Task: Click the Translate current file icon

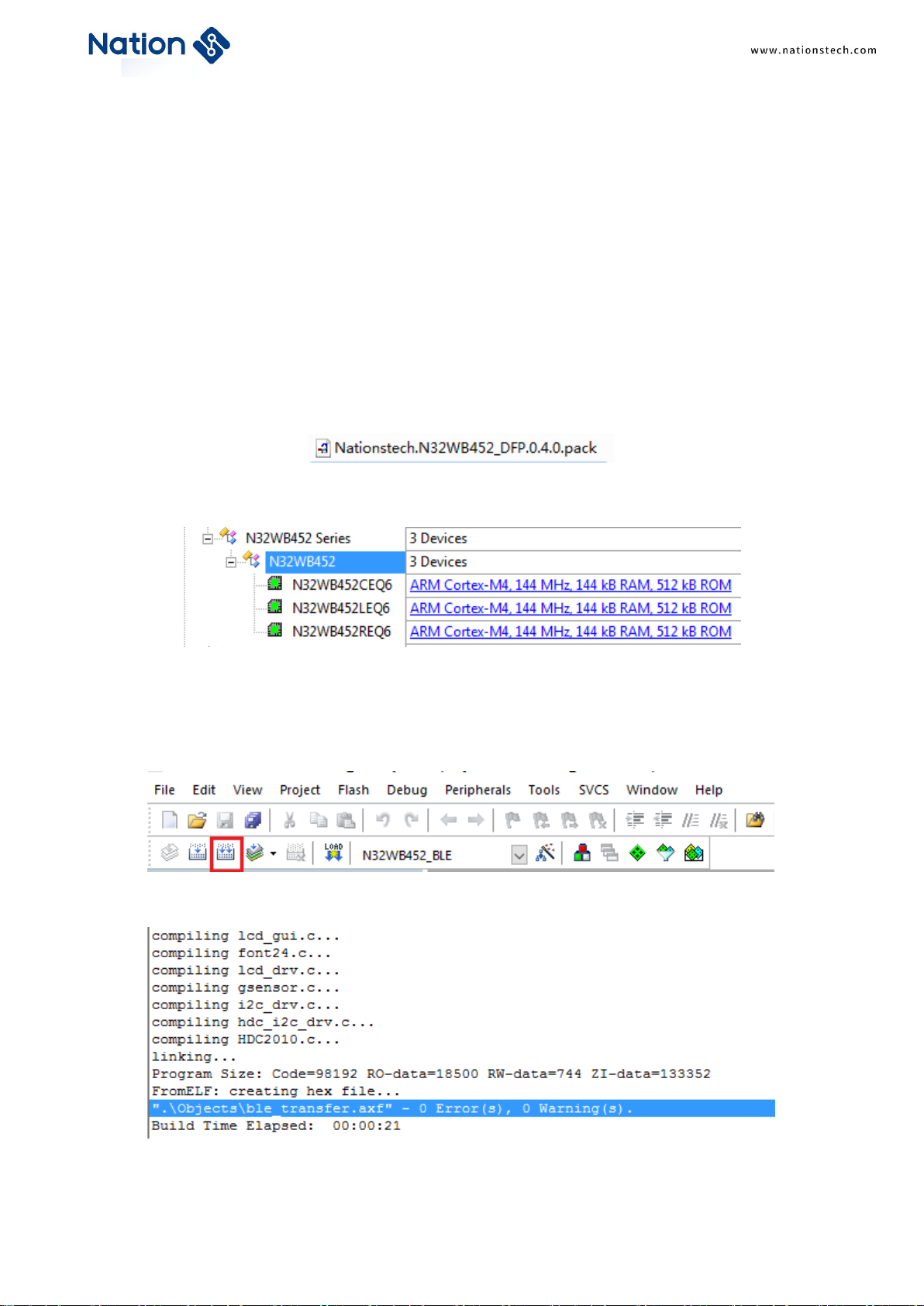Action: (169, 853)
